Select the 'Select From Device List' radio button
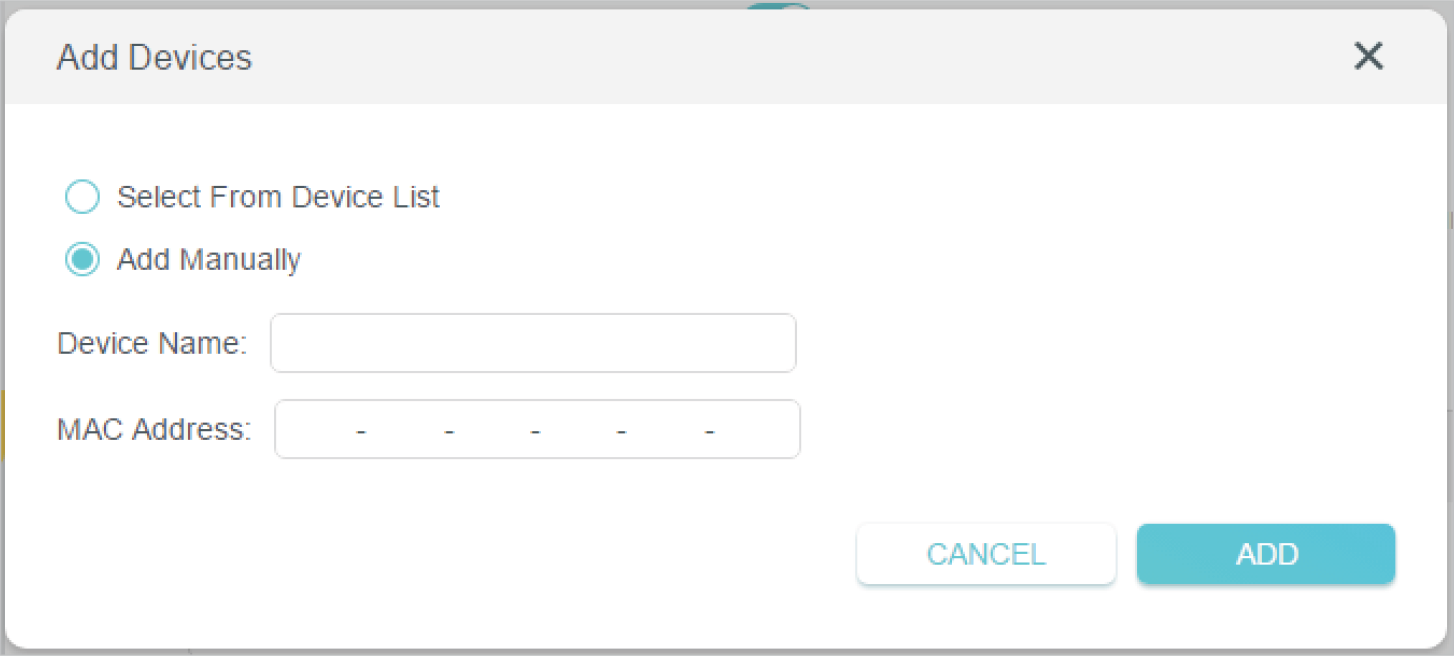Image resolution: width=1454 pixels, height=656 pixels. 82,197
